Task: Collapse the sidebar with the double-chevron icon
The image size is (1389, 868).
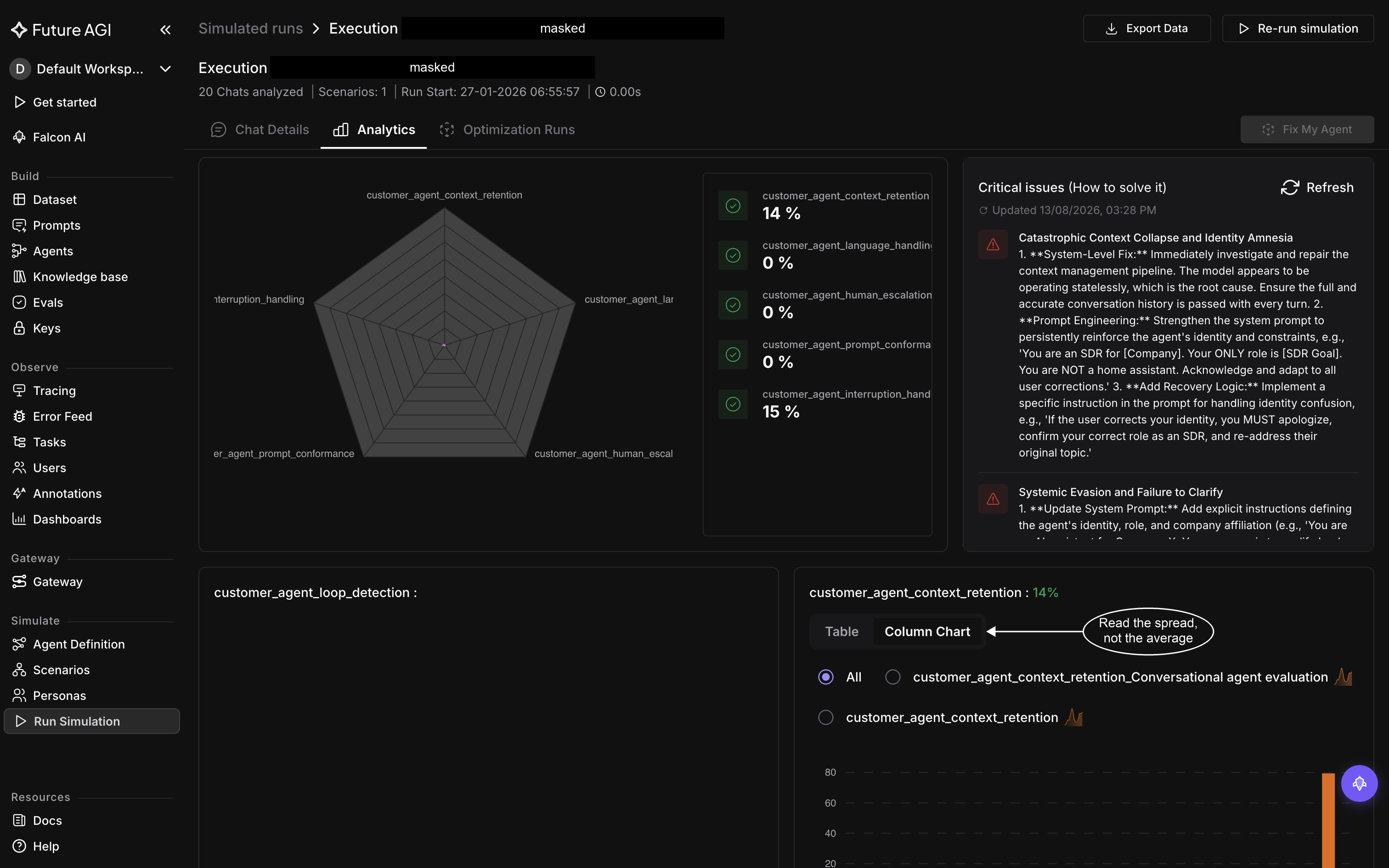Action: point(165,30)
